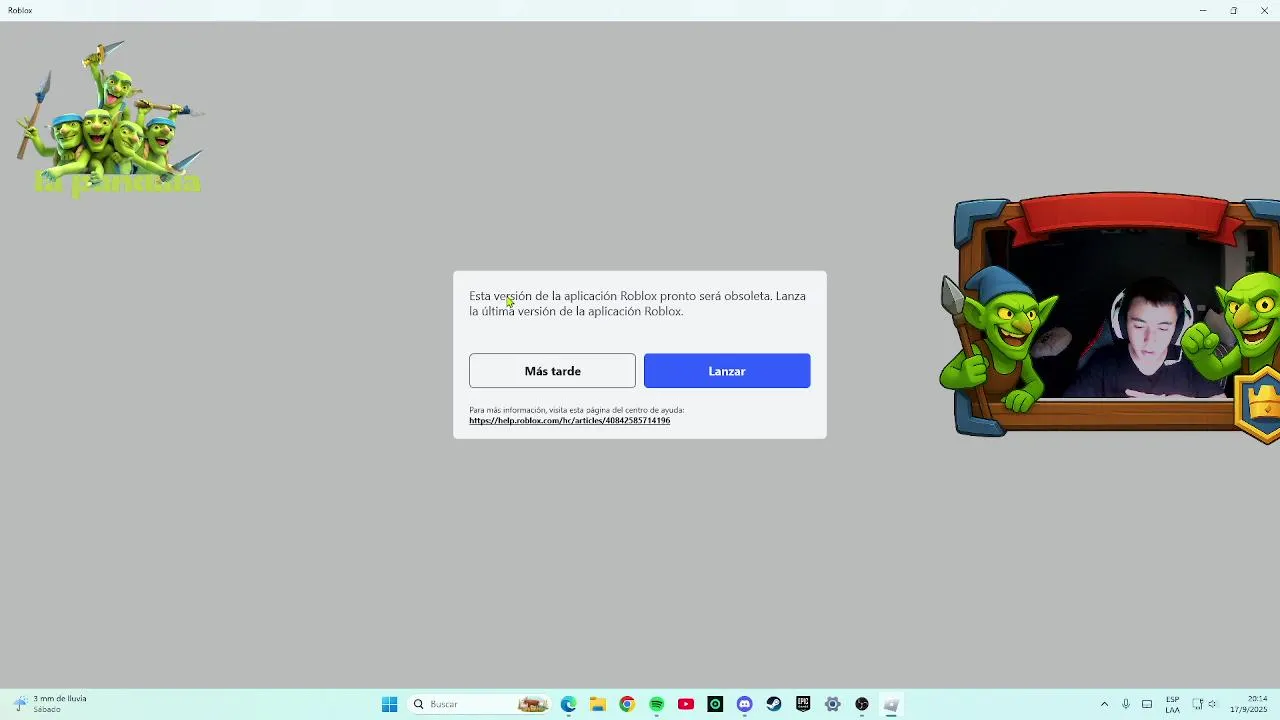
Task: Open OBS Studio from the taskbar
Action: click(862, 704)
